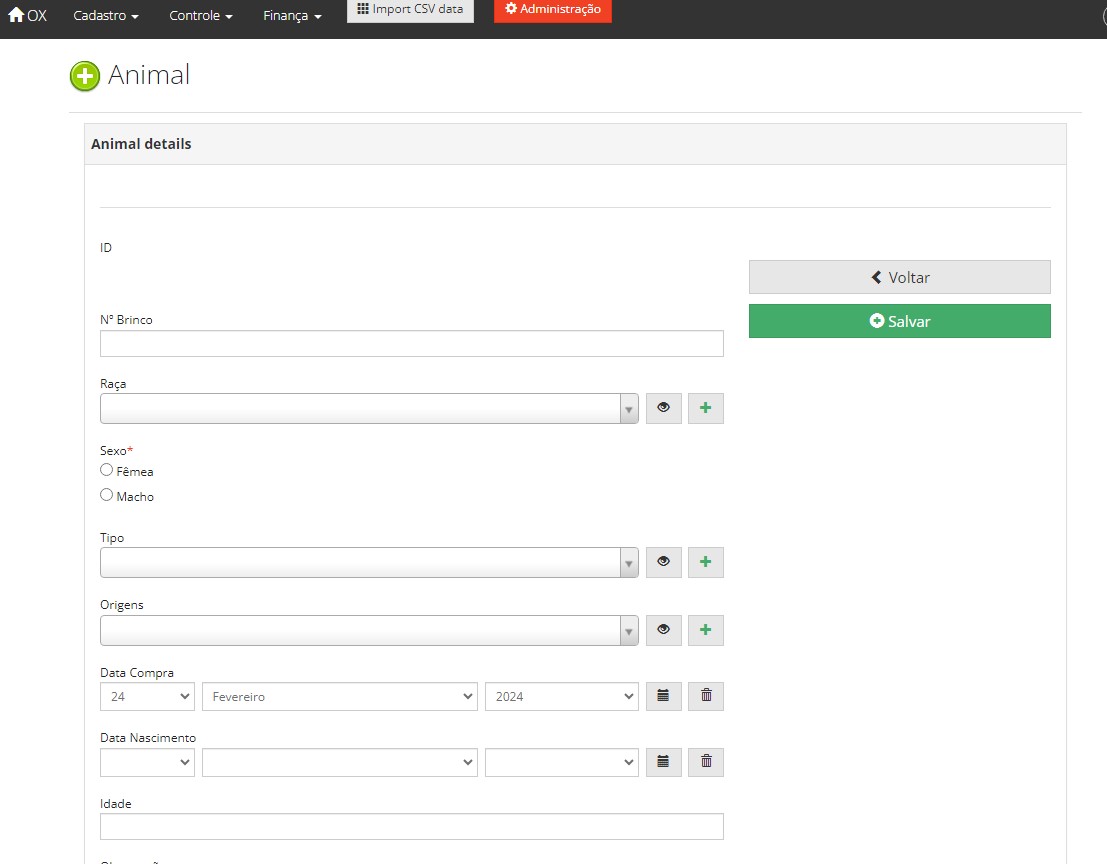The image size is (1107, 864).
Task: Select Fêmea radio button
Action: tap(107, 470)
